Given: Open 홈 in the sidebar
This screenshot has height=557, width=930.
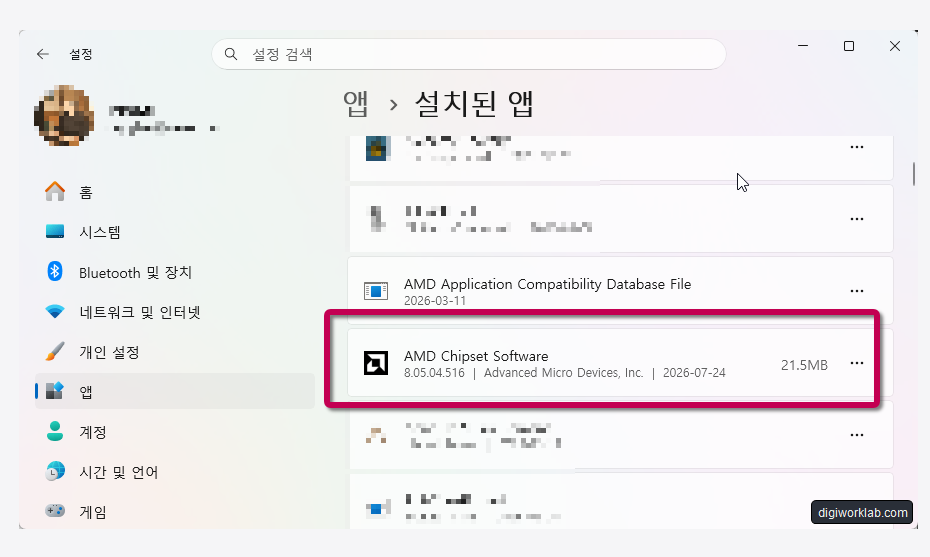Looking at the screenshot, I should [x=175, y=192].
